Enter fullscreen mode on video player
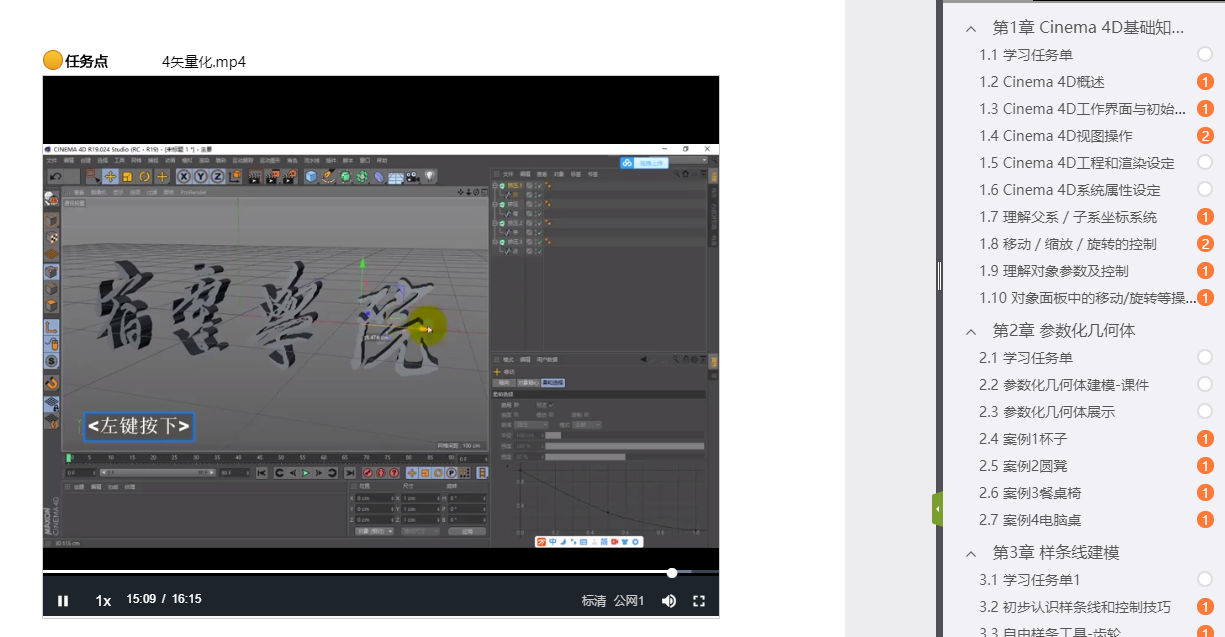Image resolution: width=1225 pixels, height=637 pixels. pos(699,601)
